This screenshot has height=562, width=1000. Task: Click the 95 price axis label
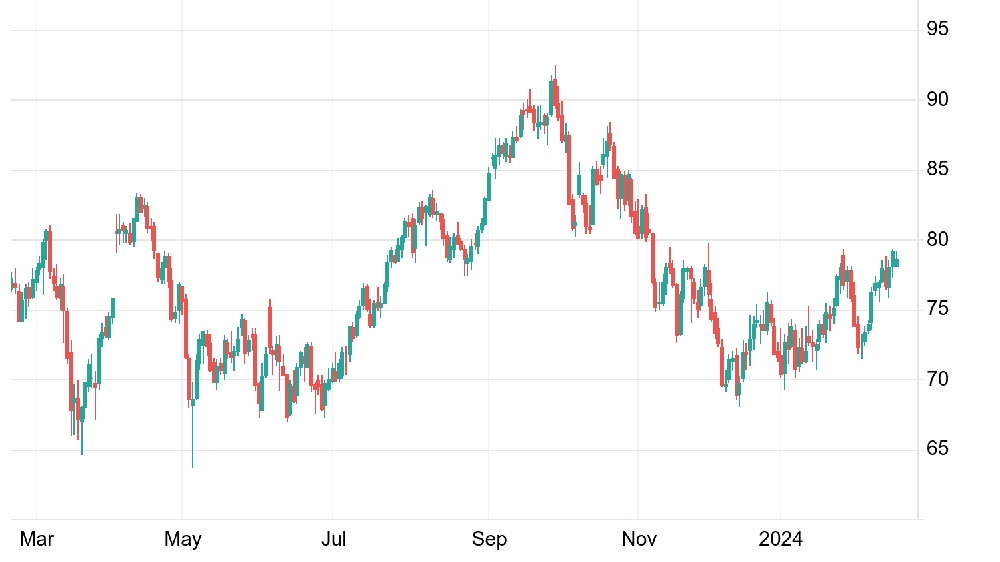(x=938, y=29)
